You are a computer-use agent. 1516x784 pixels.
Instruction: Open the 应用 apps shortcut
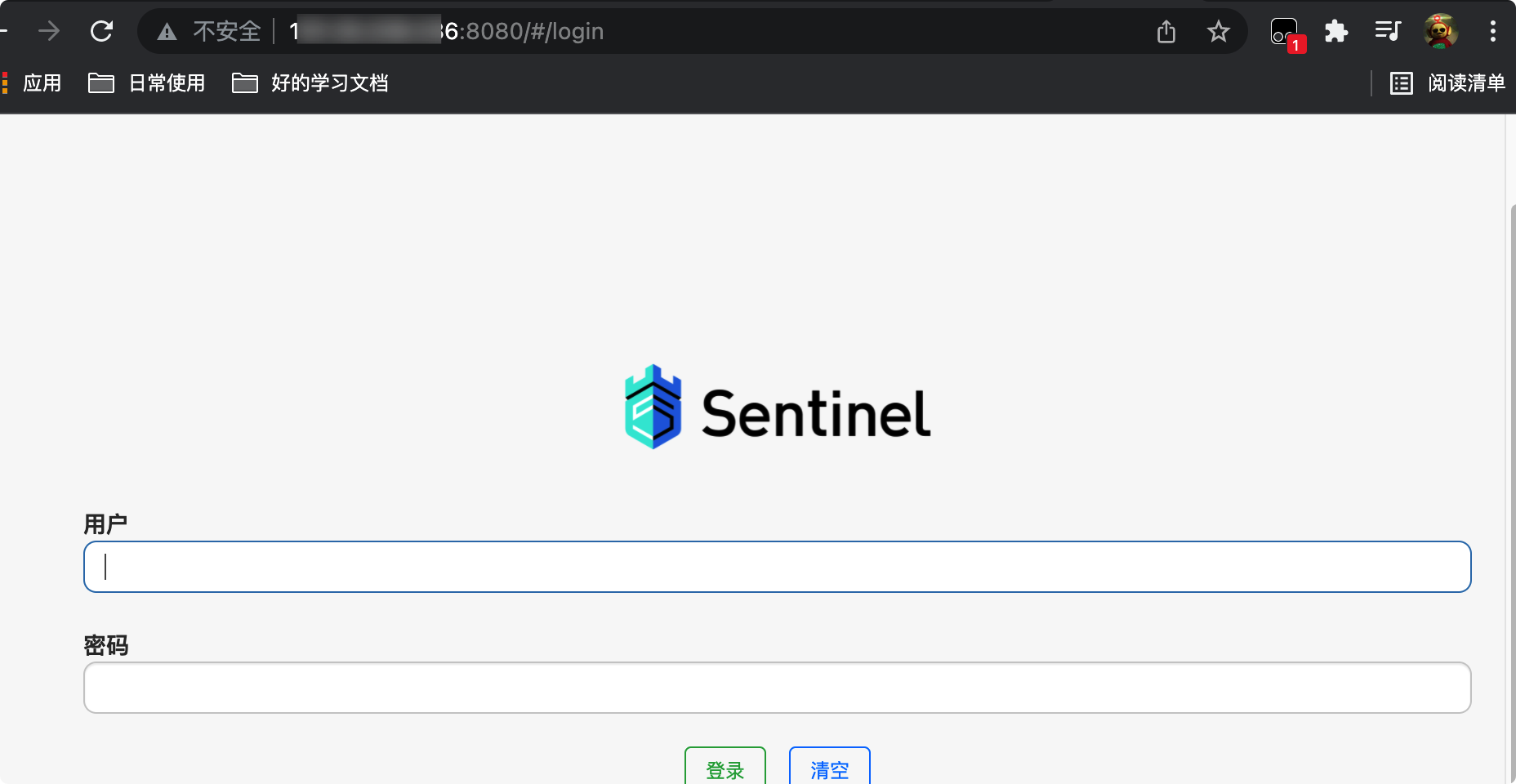[x=33, y=83]
